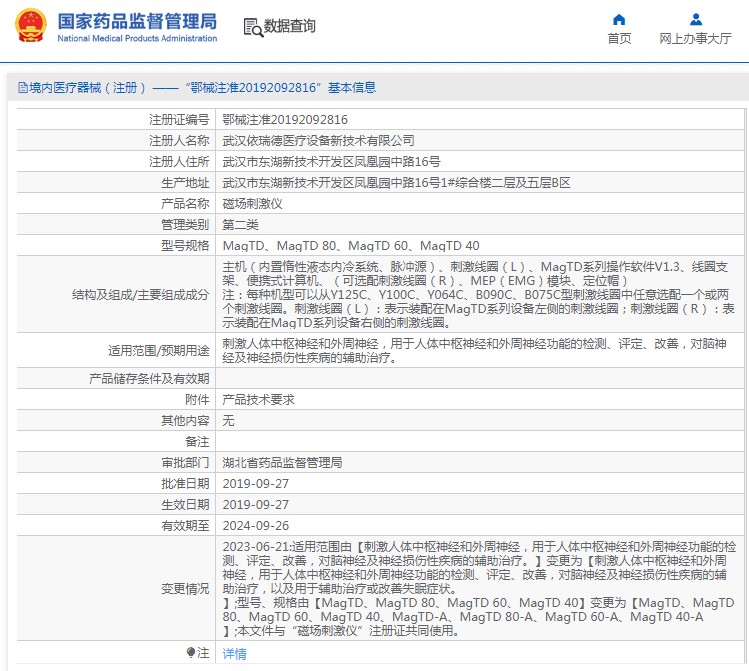This screenshot has height=671, width=749.
Task: Click expiry date 2024-09-26
Action: coord(256,525)
